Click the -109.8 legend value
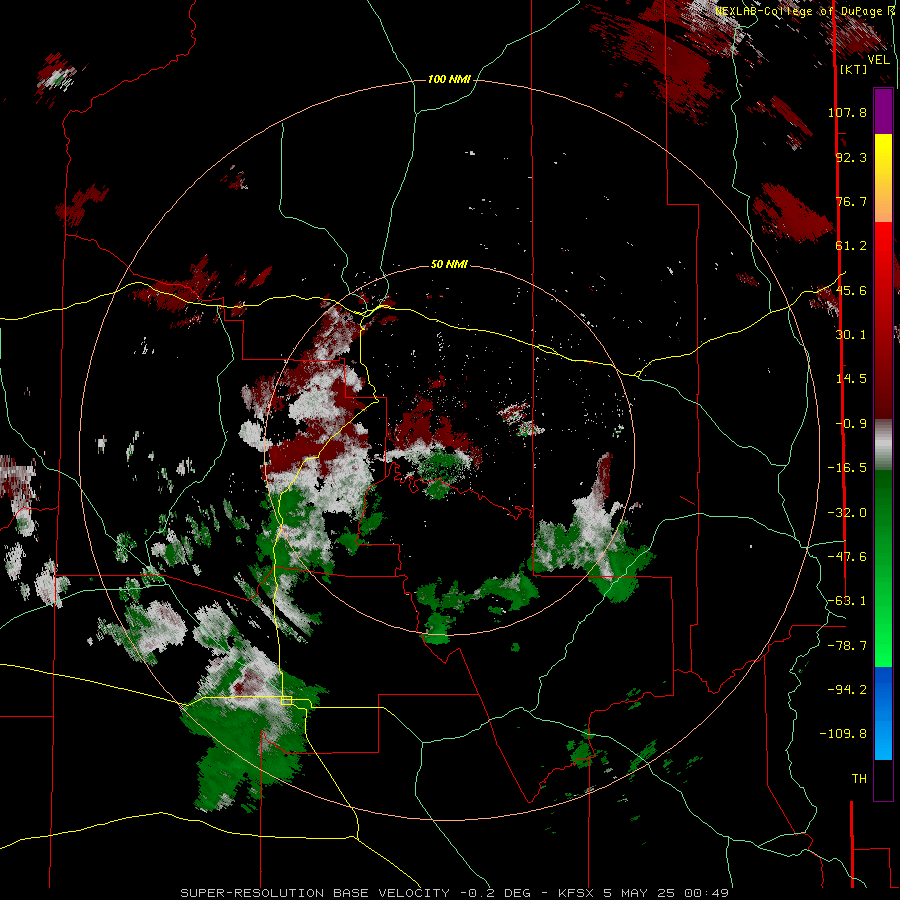The height and width of the screenshot is (900, 900). 843,734
